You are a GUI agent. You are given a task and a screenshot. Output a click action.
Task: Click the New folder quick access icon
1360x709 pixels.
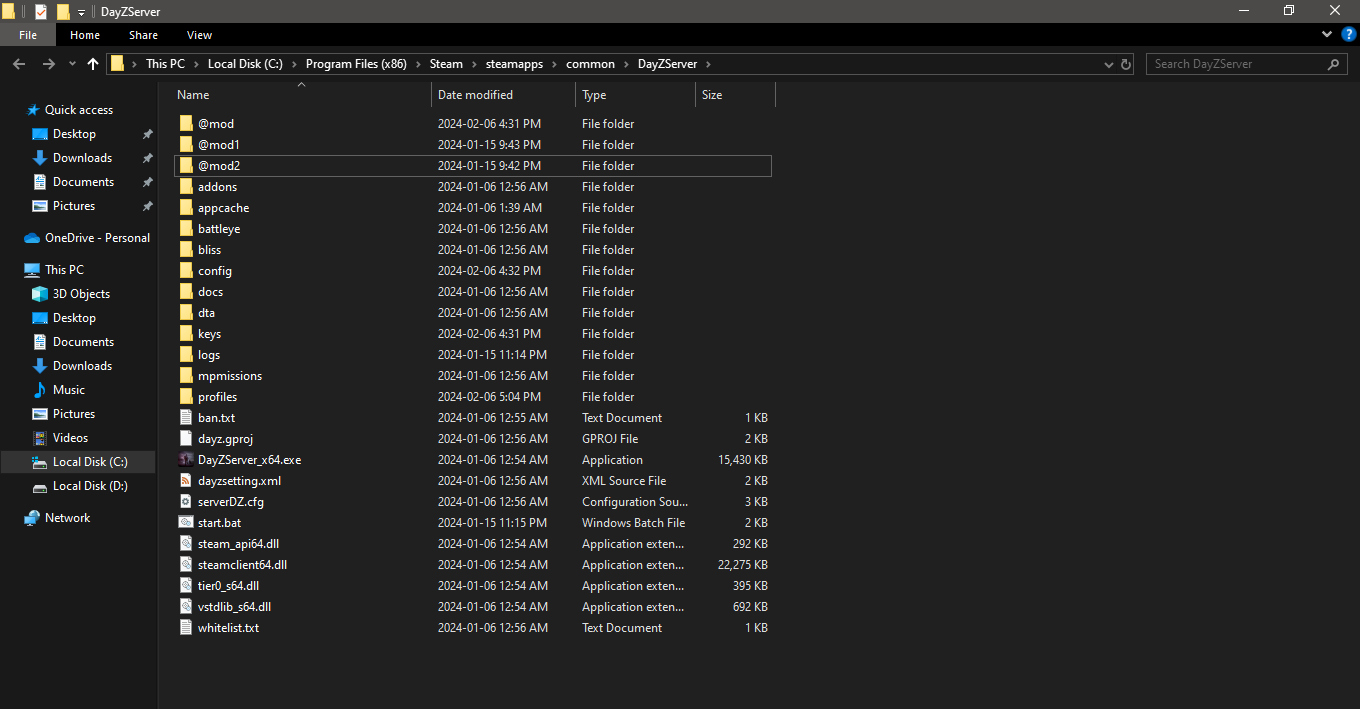pos(63,12)
